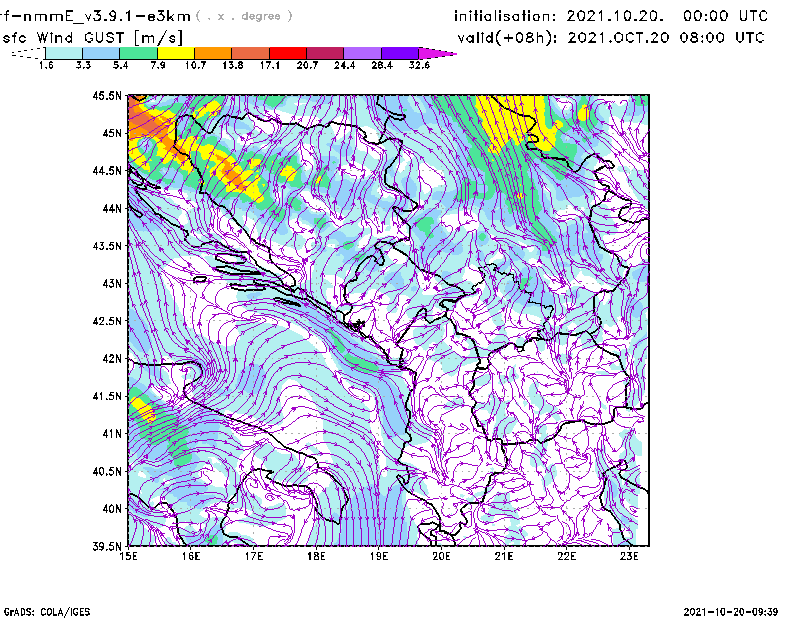This screenshot has width=800, height=618.
Task: Click the "39.5N" latitude label
Action: [107, 547]
